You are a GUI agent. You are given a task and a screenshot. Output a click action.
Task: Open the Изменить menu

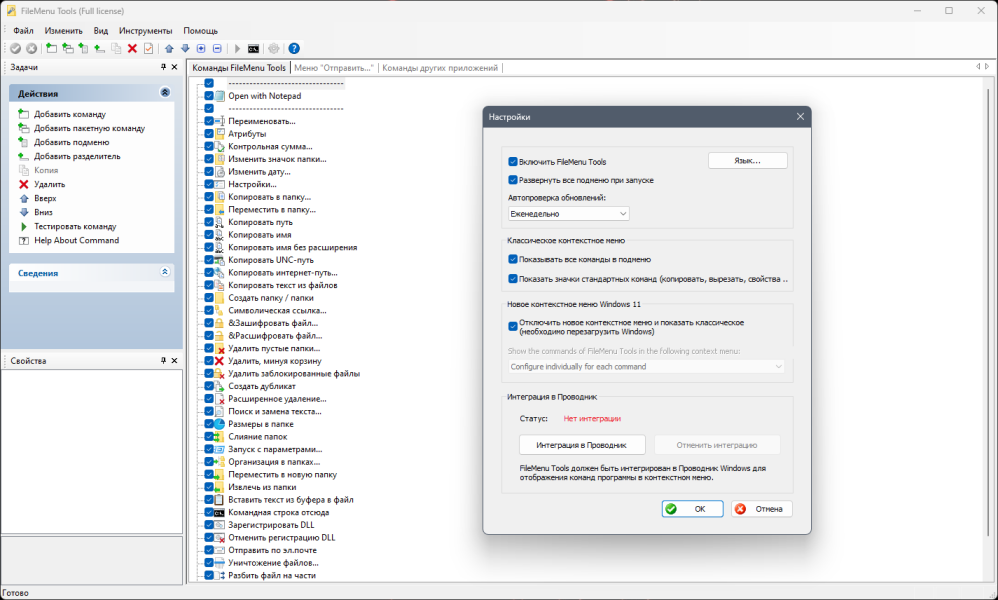[64, 31]
